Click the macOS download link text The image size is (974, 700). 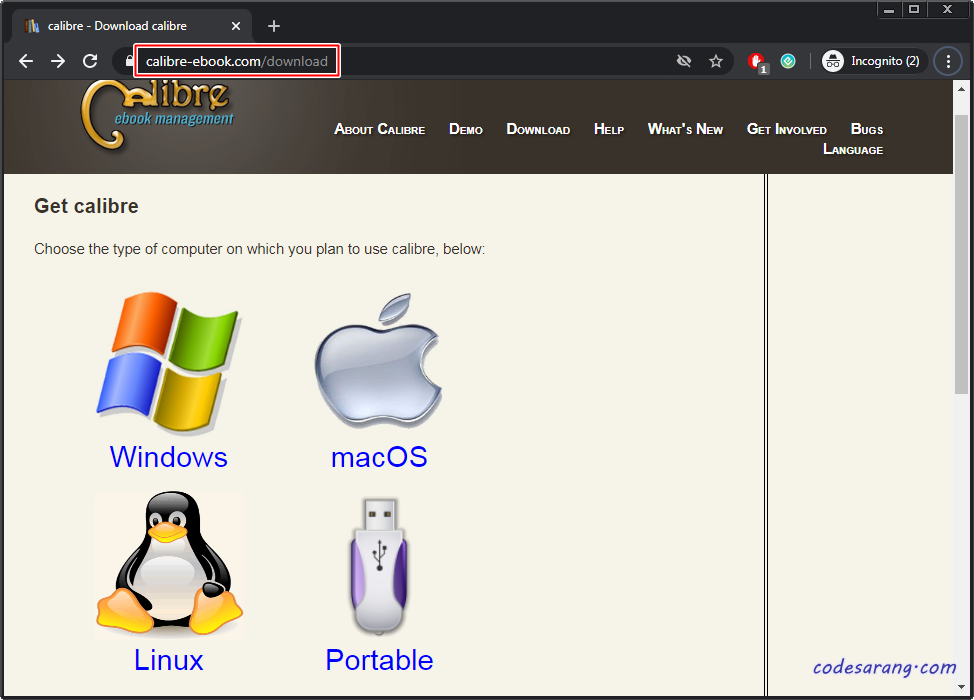[x=379, y=457]
